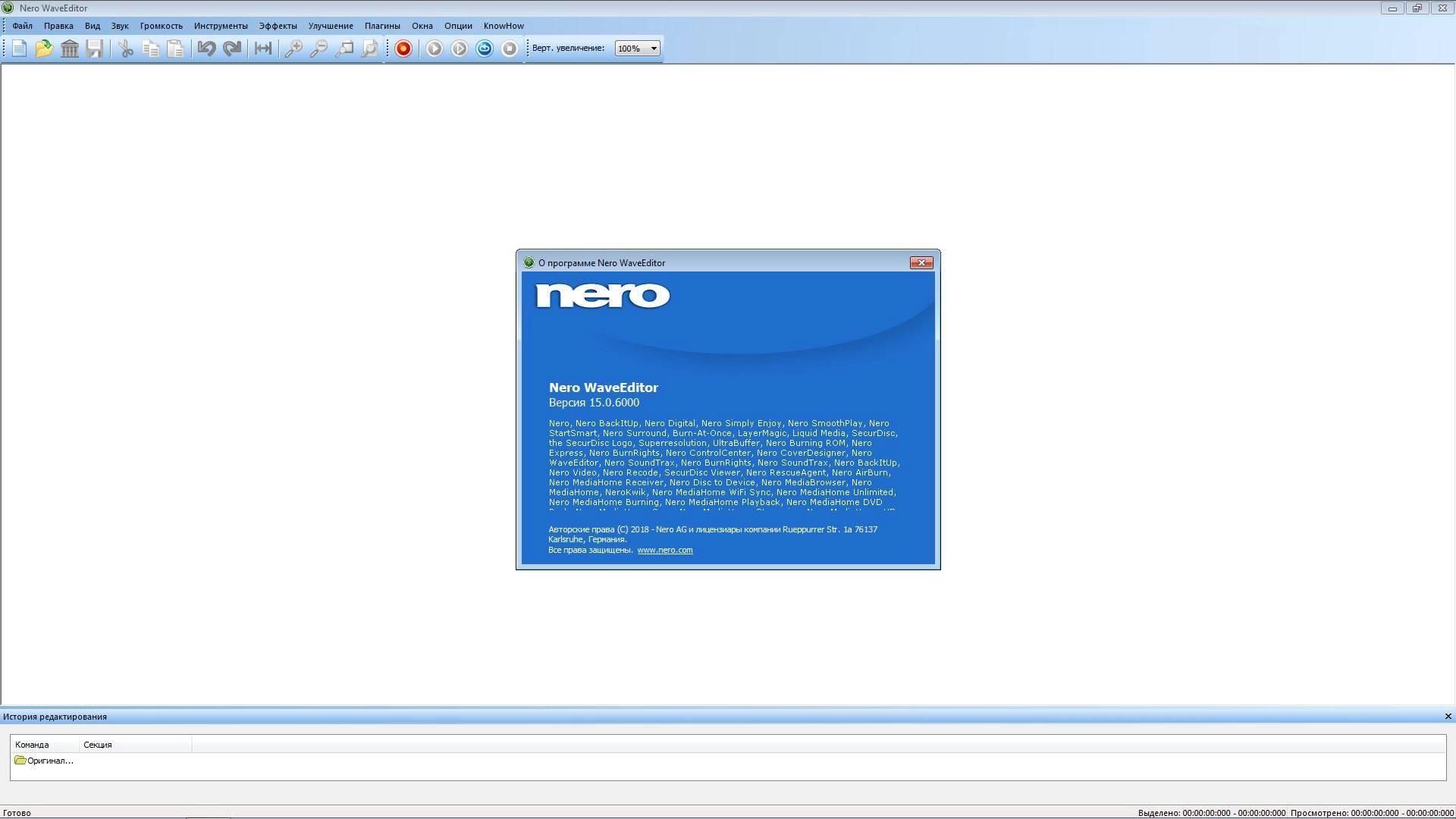Image resolution: width=1456 pixels, height=819 pixels.
Task: Select the Оригинал... history entry
Action: (44, 761)
